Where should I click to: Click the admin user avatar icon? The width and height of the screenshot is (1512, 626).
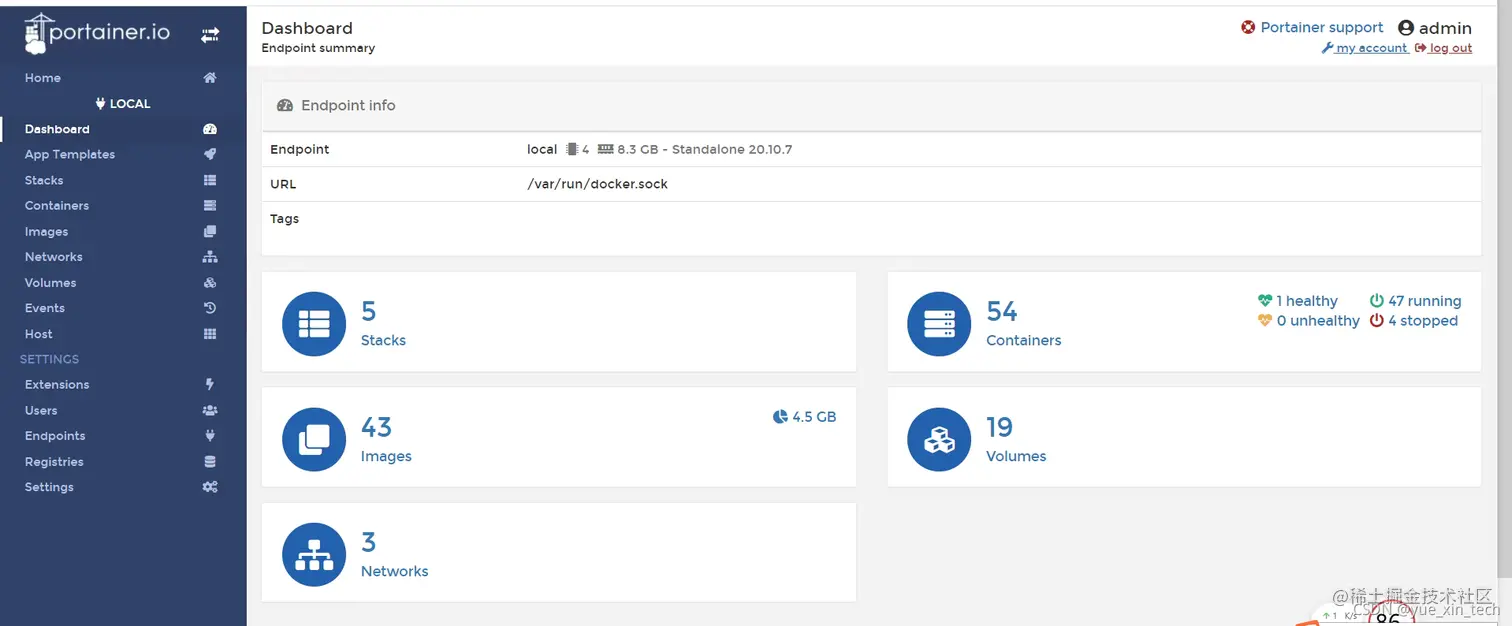(1406, 28)
